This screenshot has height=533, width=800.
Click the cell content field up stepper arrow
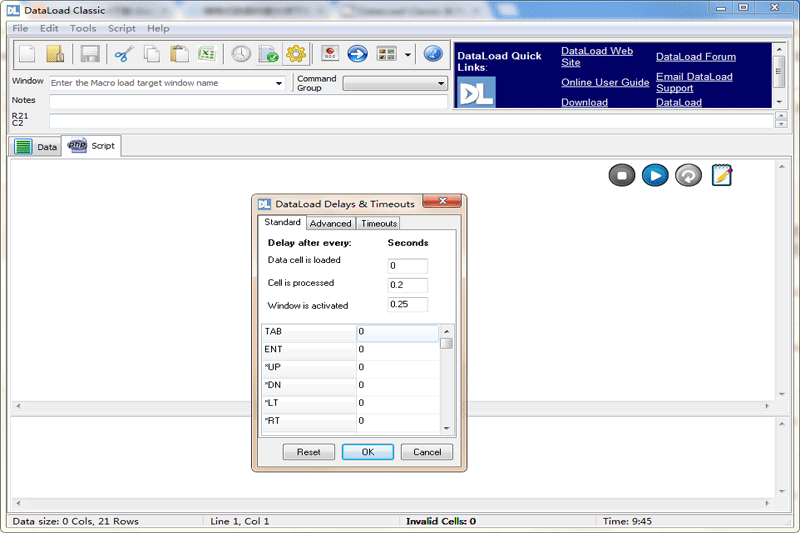(781, 117)
